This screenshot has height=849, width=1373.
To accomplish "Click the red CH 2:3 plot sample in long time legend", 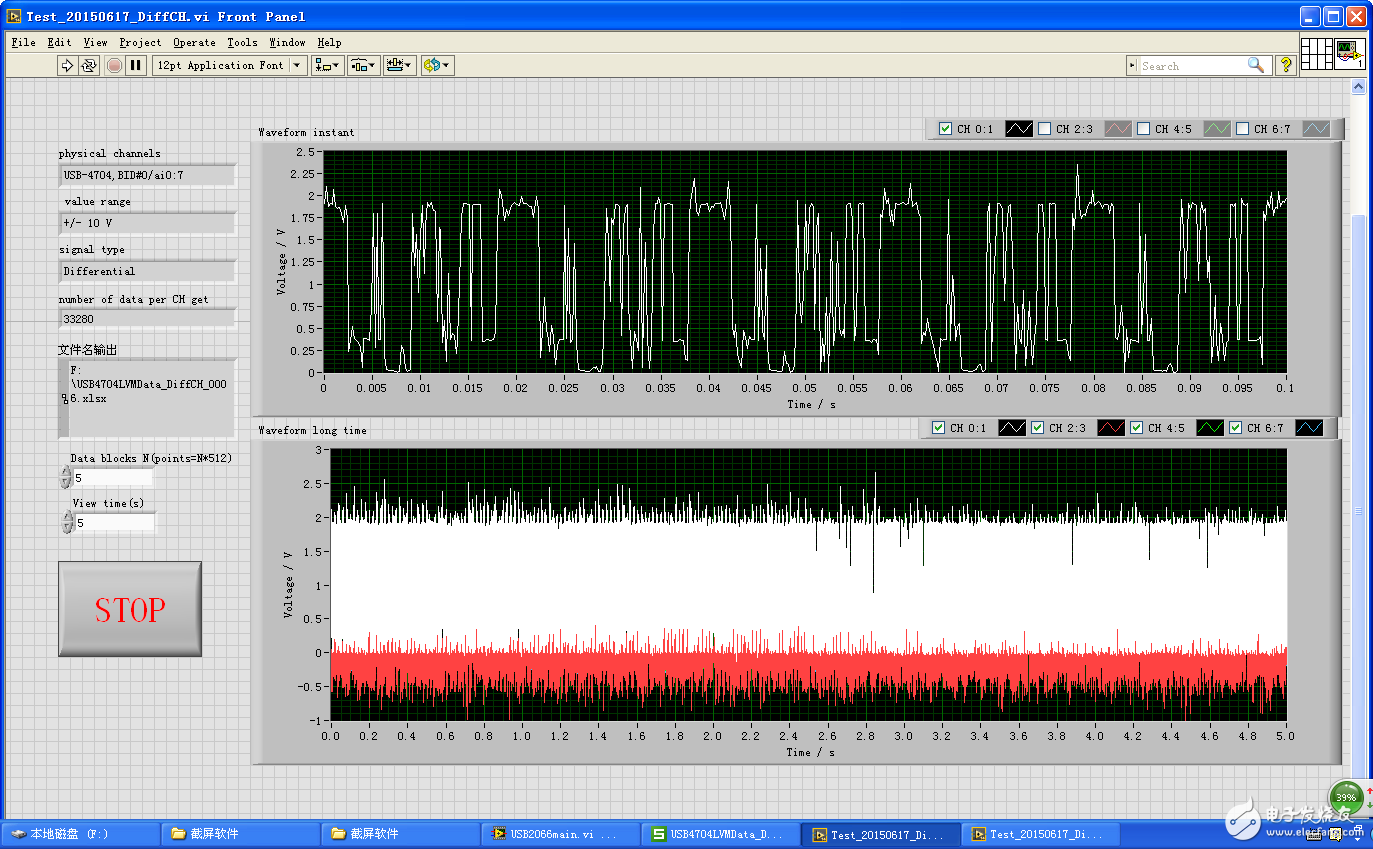I will pos(1111,428).
